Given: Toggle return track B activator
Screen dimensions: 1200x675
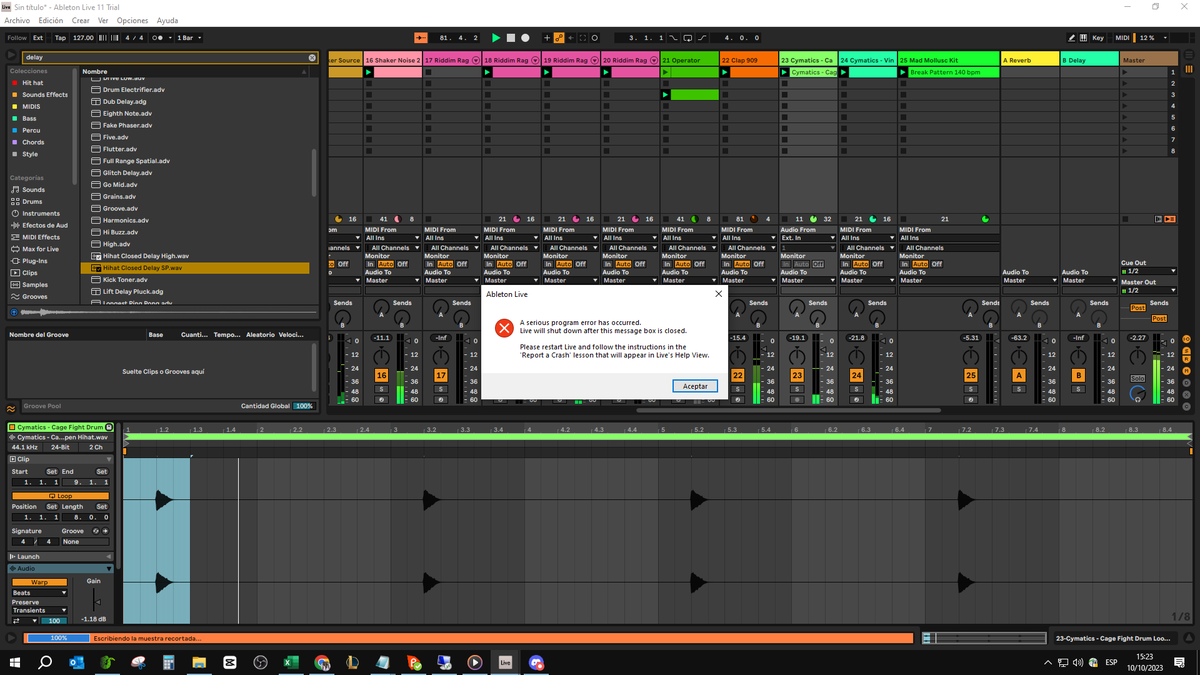Looking at the screenshot, I should 1078,375.
